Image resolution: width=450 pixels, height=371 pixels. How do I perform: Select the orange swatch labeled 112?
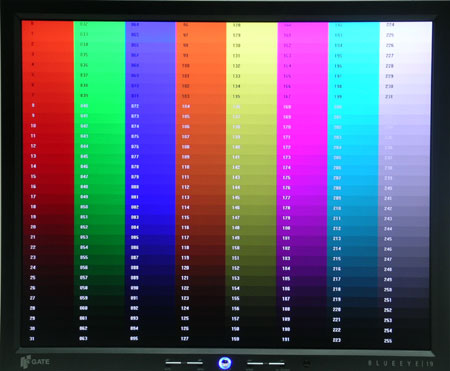click(x=201, y=187)
